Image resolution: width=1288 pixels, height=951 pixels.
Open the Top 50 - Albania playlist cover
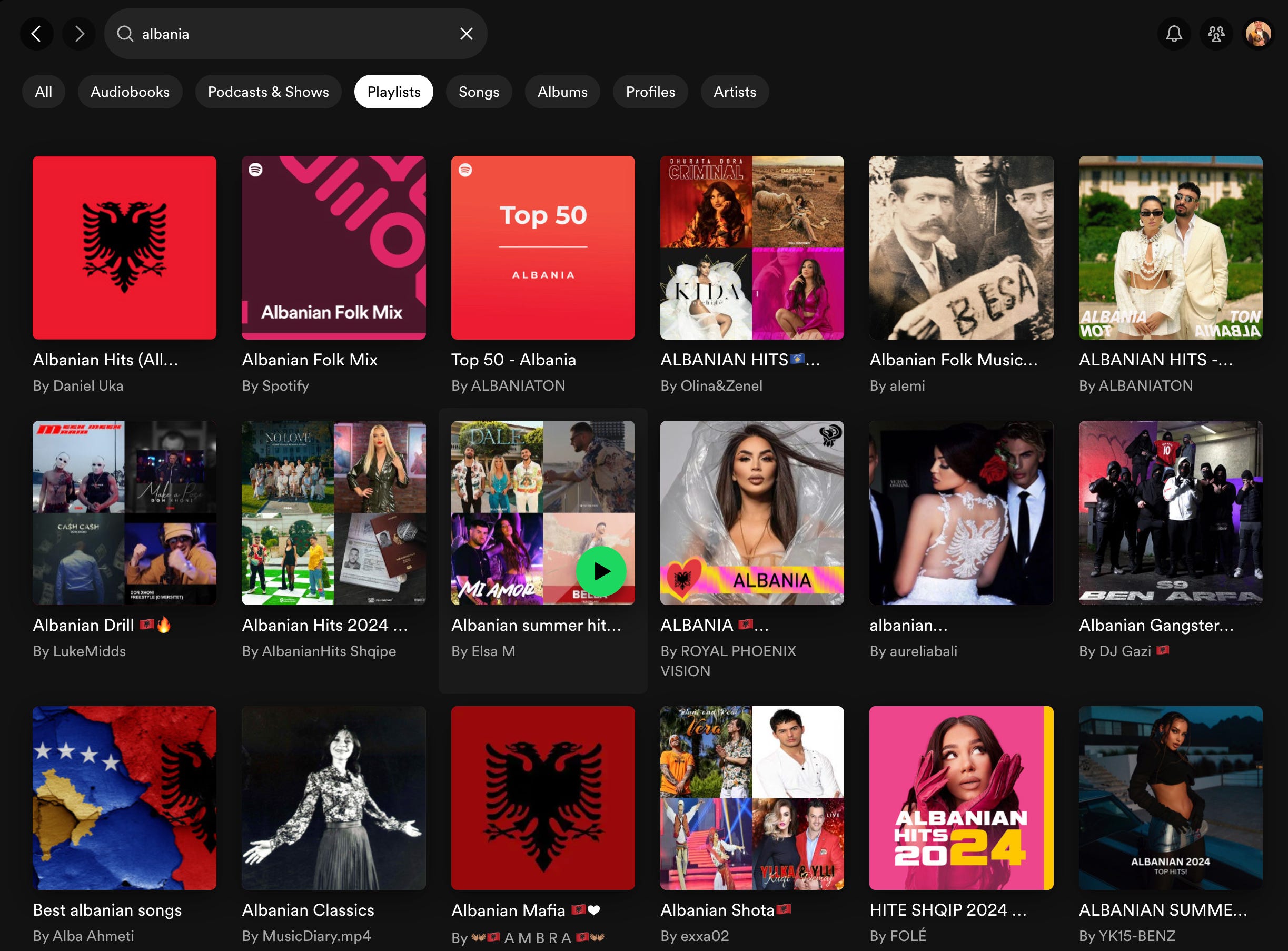point(543,247)
